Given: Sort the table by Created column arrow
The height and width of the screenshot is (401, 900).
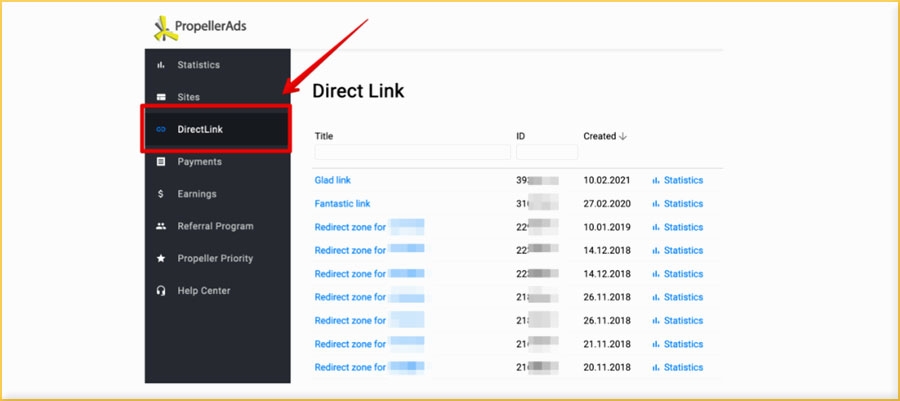Looking at the screenshot, I should click(623, 136).
